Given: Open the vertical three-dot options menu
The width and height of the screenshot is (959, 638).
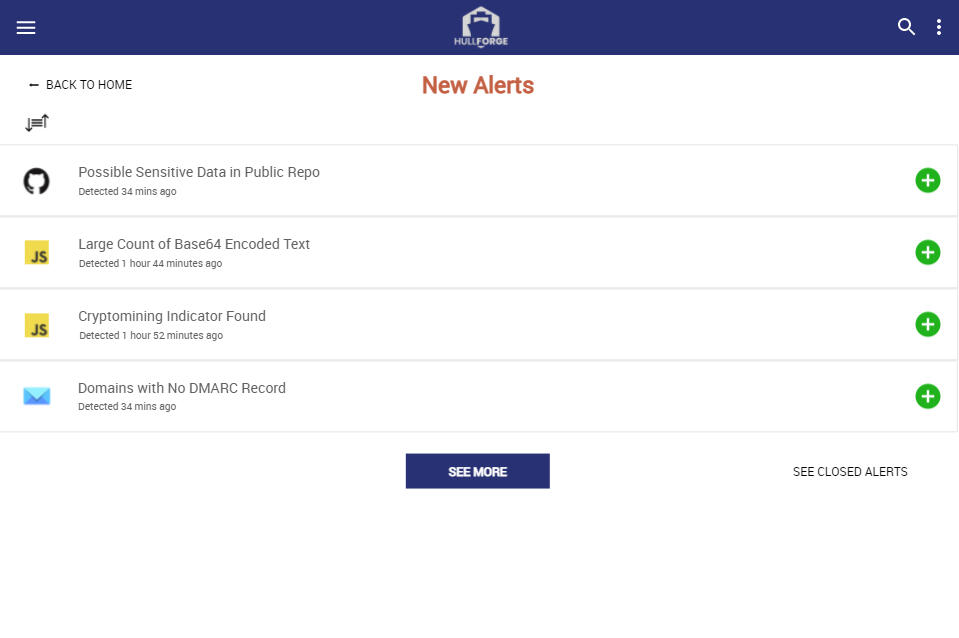Looking at the screenshot, I should pos(938,27).
